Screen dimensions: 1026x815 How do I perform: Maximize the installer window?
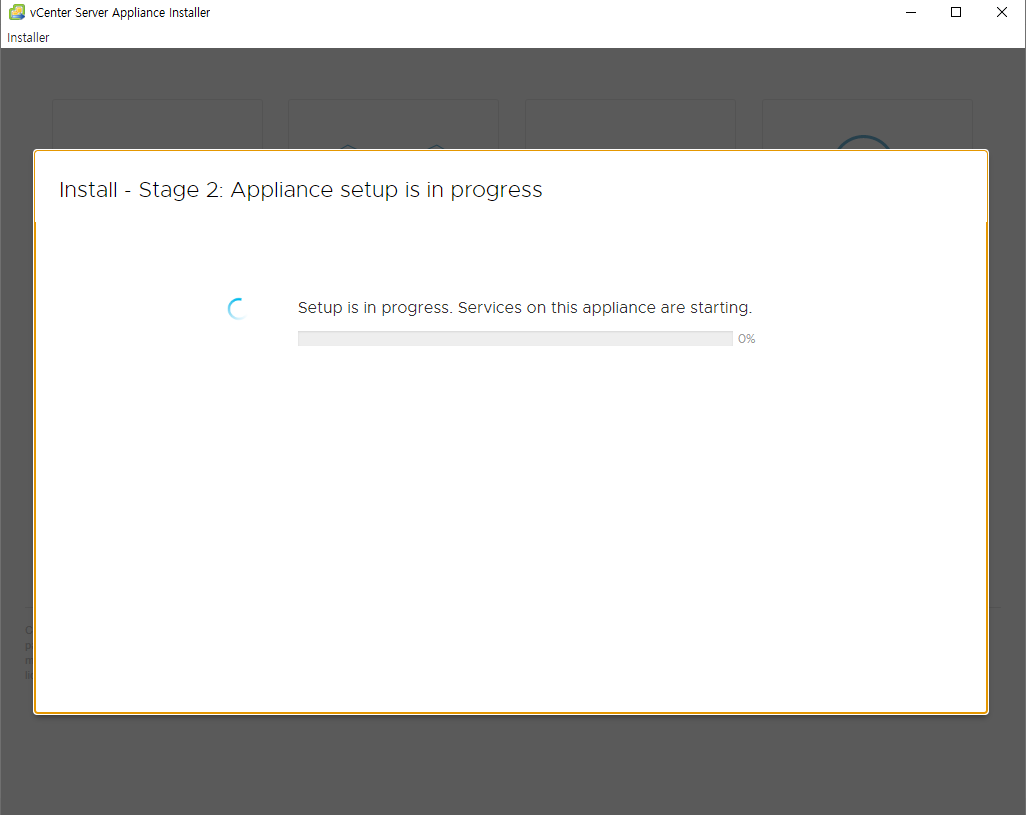956,12
